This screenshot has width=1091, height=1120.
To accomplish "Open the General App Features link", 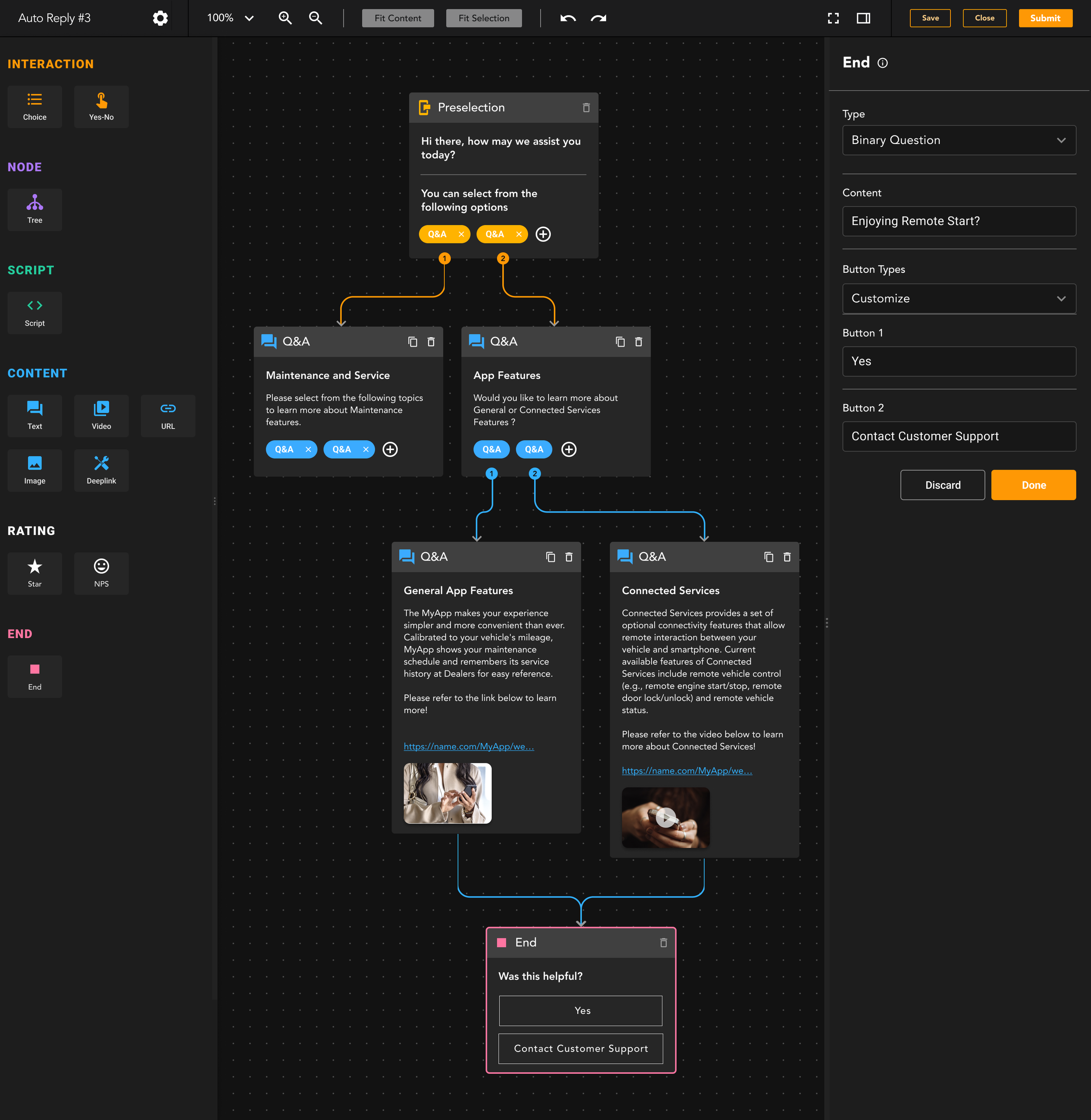I will 468,746.
